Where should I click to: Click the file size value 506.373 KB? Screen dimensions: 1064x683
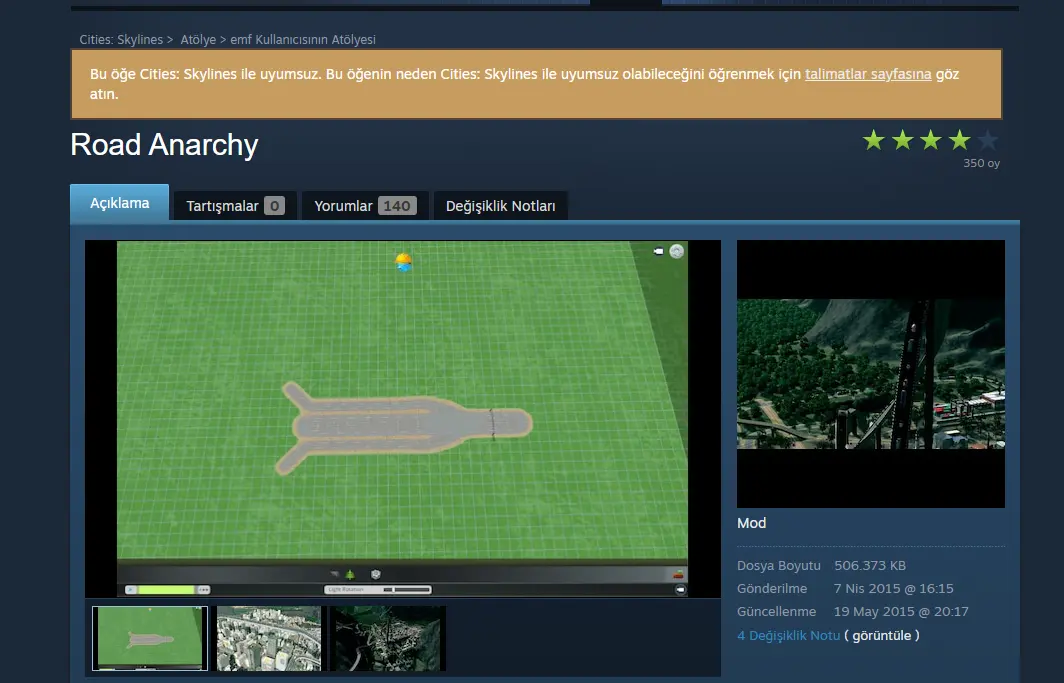click(870, 565)
